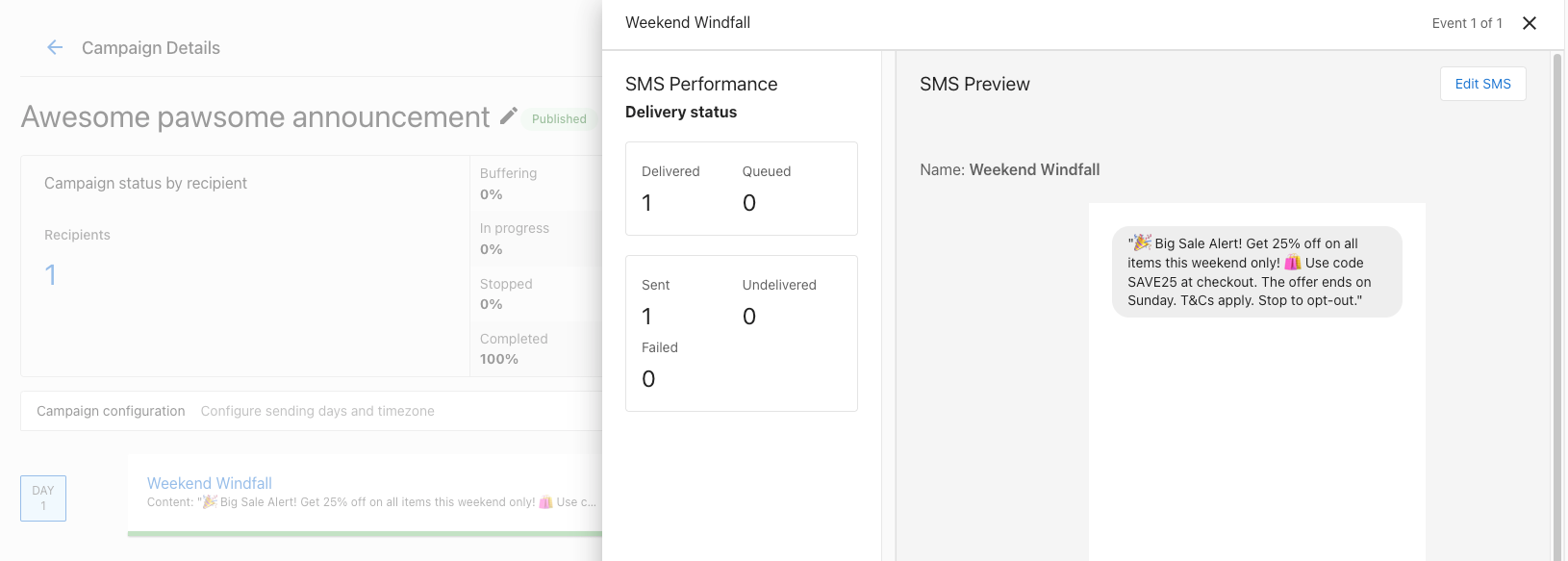Screen dimensions: 1568x561
Task: Click the DAY 1 marker box
Action: click(43, 498)
